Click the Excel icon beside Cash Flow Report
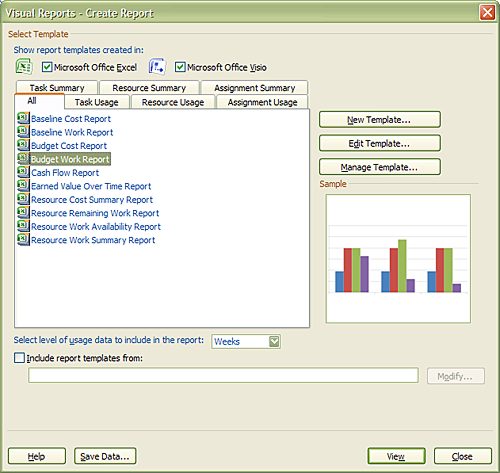 click(x=23, y=173)
